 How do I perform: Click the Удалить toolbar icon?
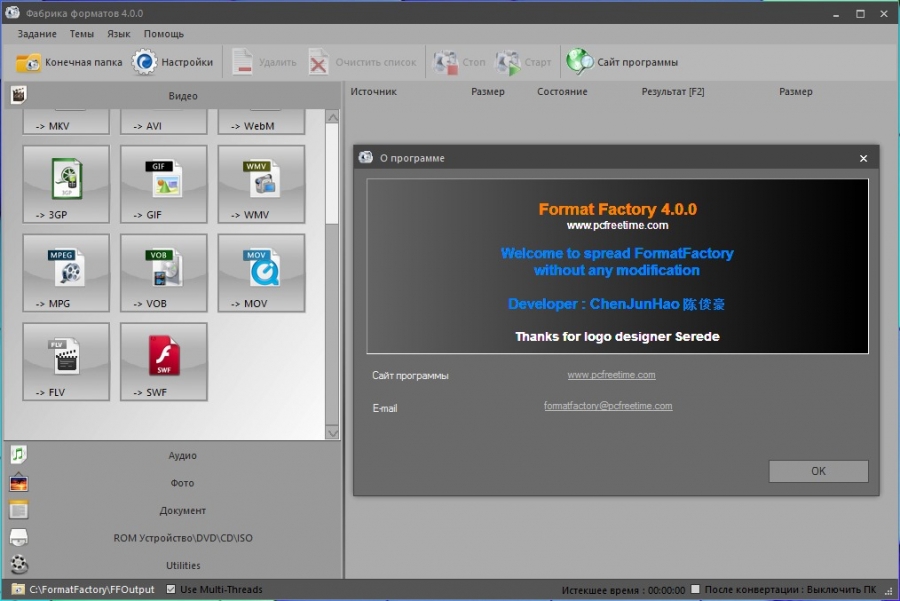click(243, 62)
